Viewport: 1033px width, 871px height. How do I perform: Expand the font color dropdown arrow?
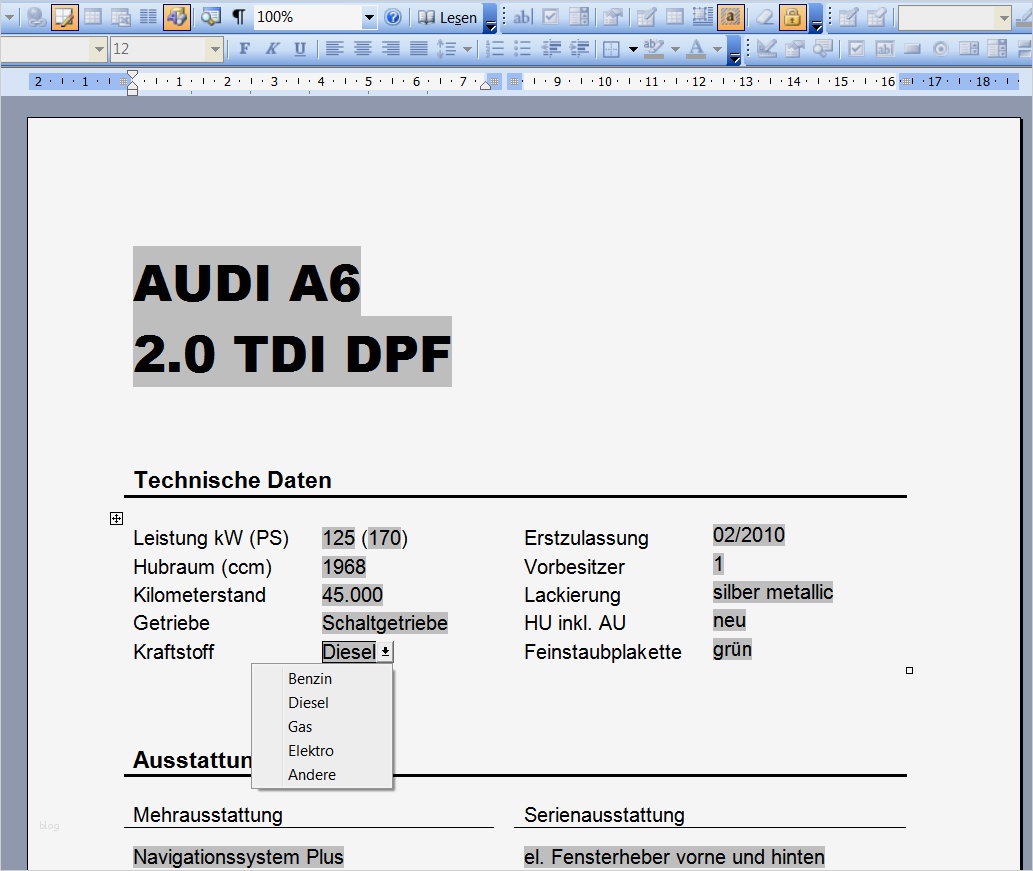[x=715, y=48]
